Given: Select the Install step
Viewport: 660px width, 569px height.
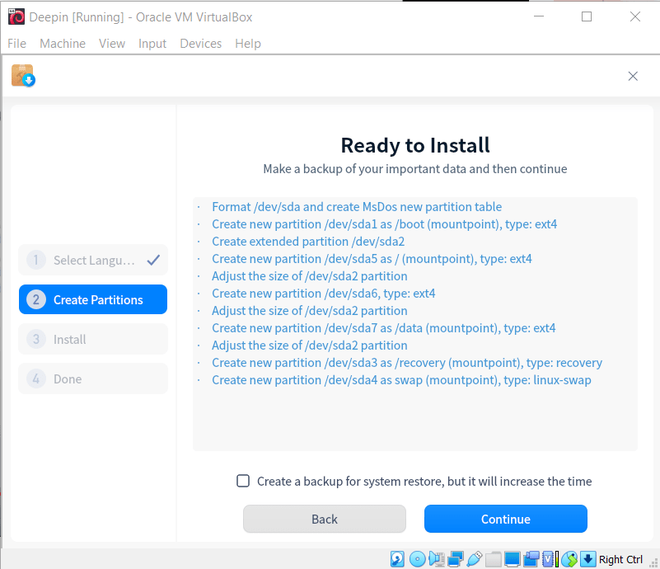Looking at the screenshot, I should point(93,339).
